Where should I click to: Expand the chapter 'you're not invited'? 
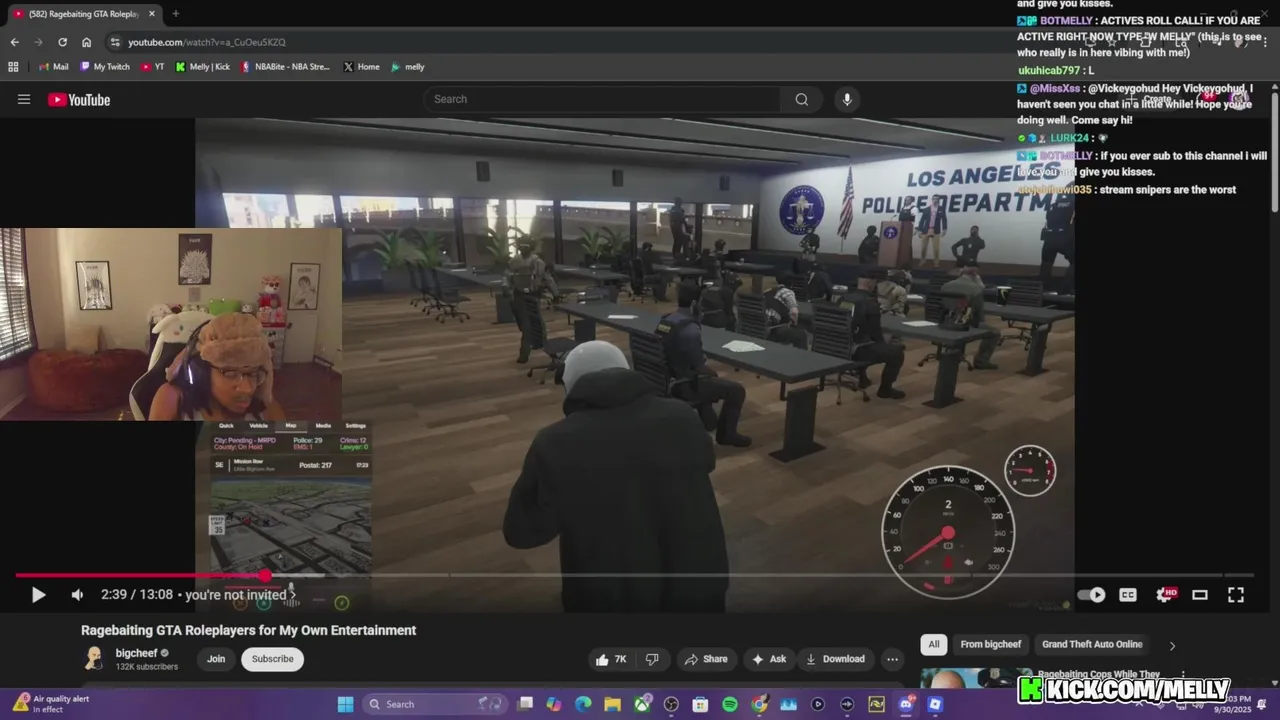tap(240, 595)
